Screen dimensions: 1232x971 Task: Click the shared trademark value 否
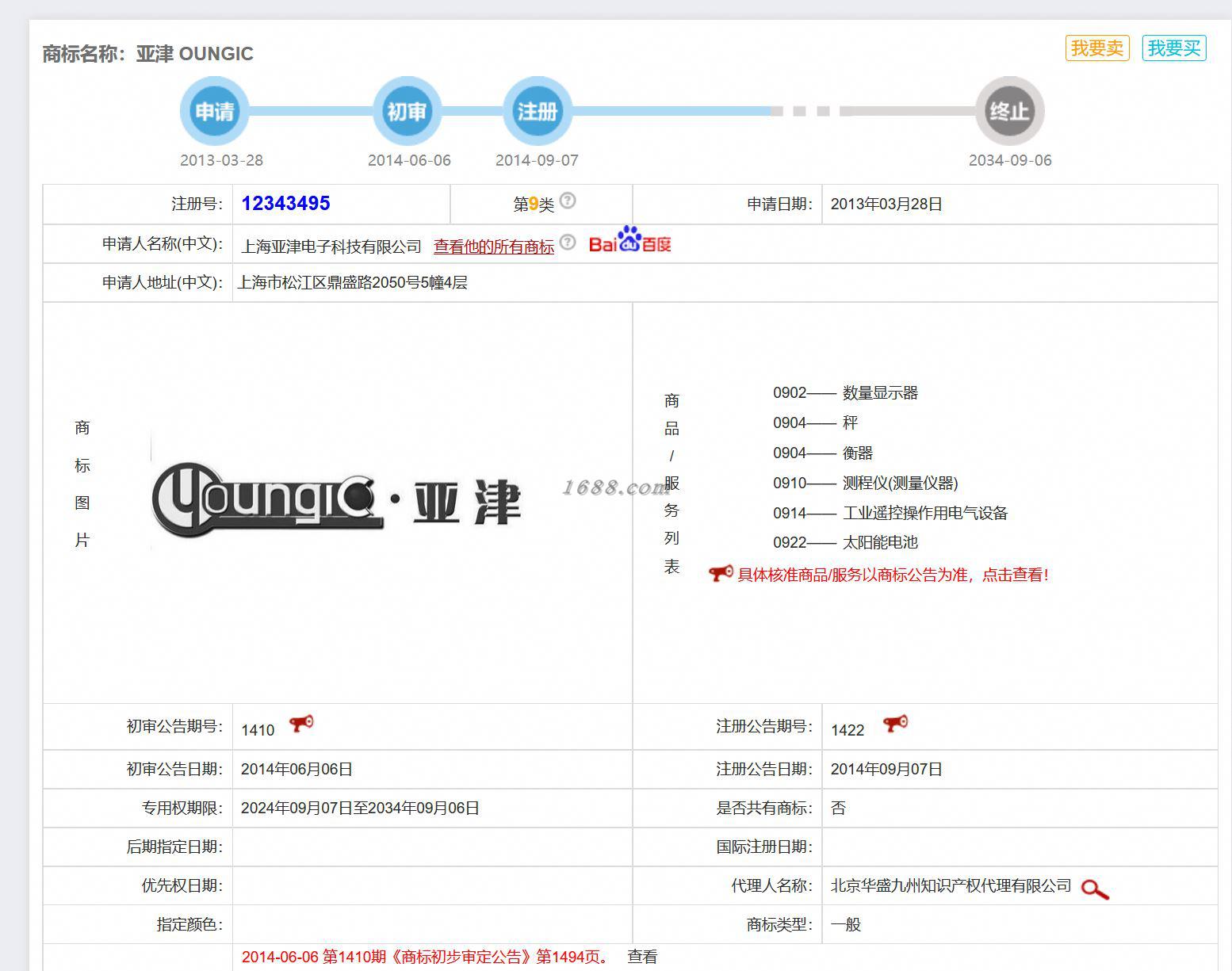(838, 808)
